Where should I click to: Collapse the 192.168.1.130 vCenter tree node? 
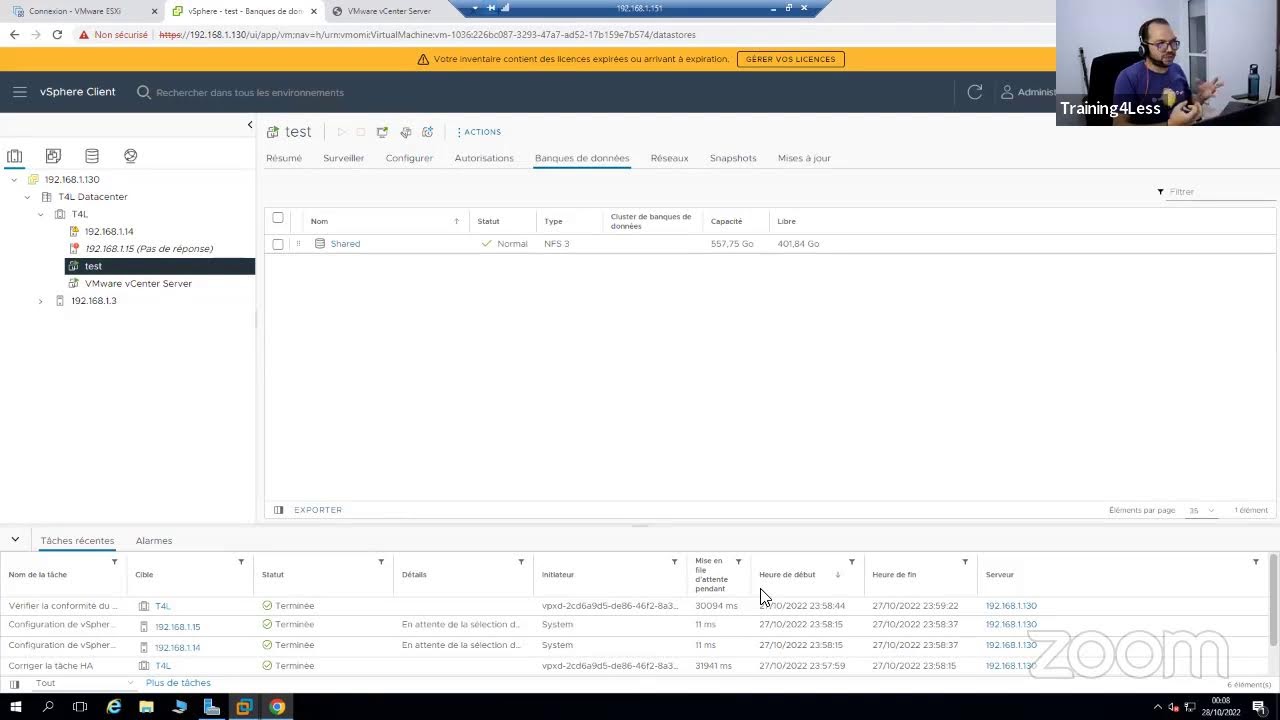[14, 180]
